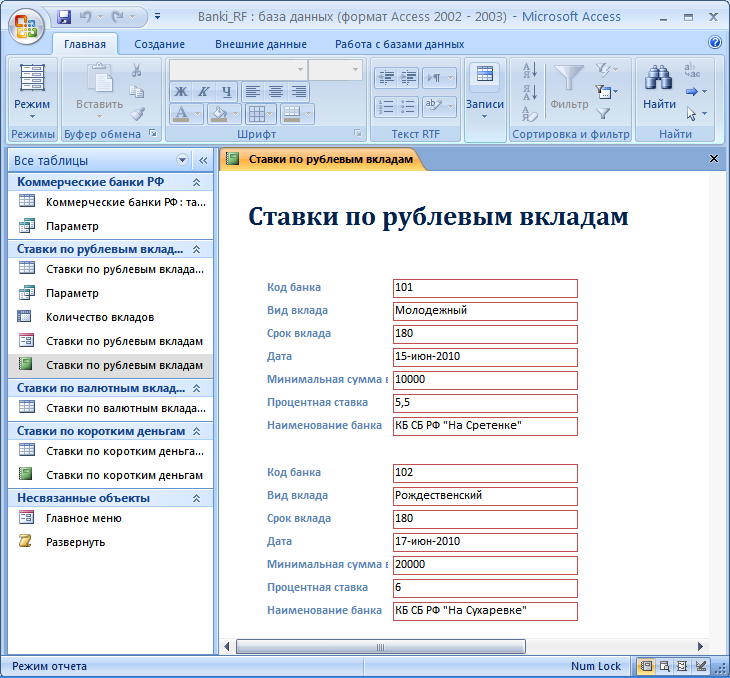
Task: Click the copy icon in Буфер обмена
Action: pyautogui.click(x=136, y=92)
